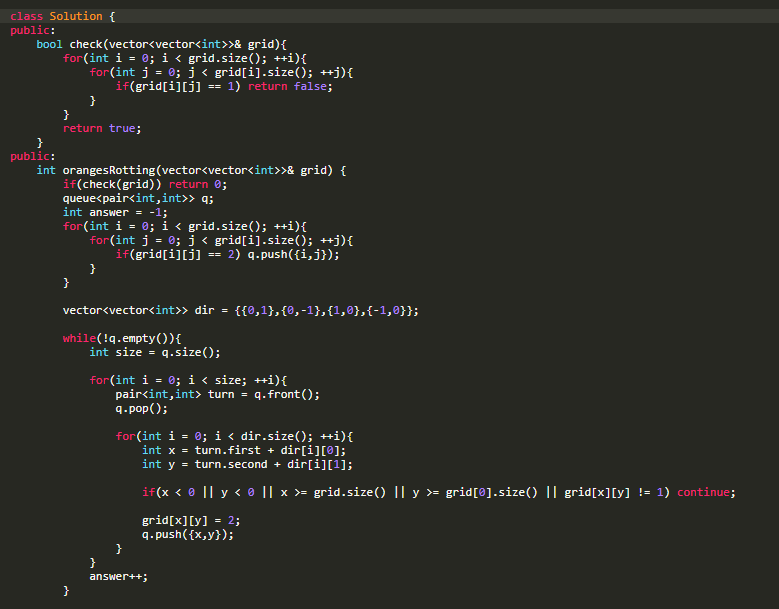Click the q.pop() statement
Viewport: 779px width, 609px height.
[141, 408]
